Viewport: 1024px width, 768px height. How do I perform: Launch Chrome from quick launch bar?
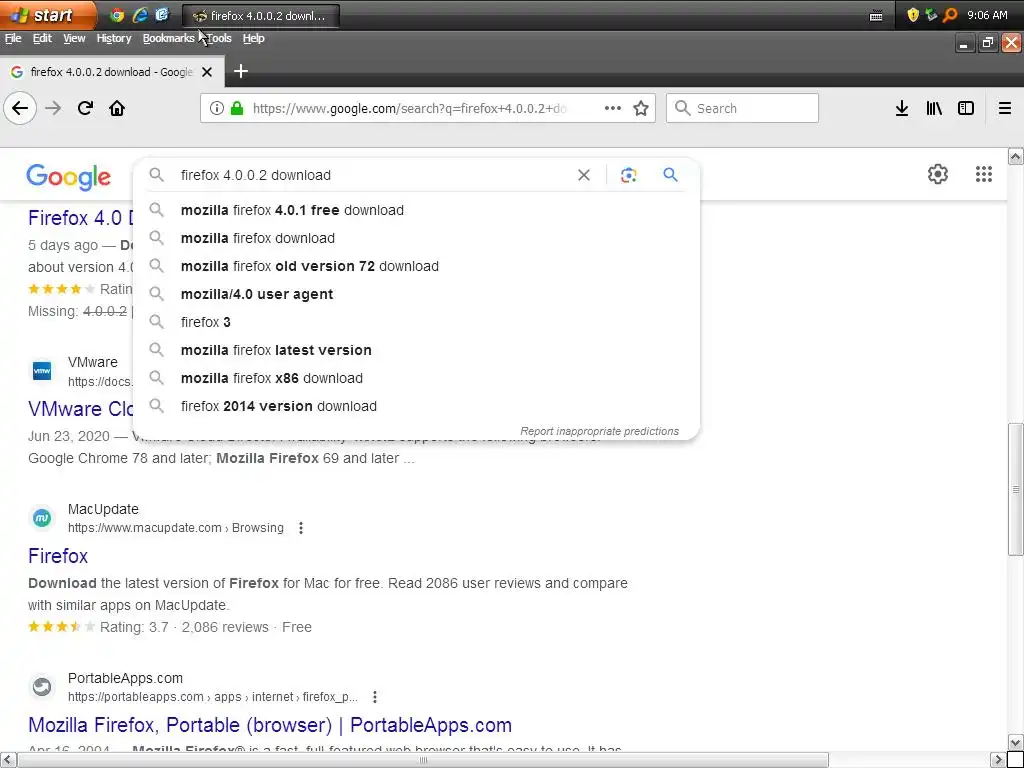117,15
